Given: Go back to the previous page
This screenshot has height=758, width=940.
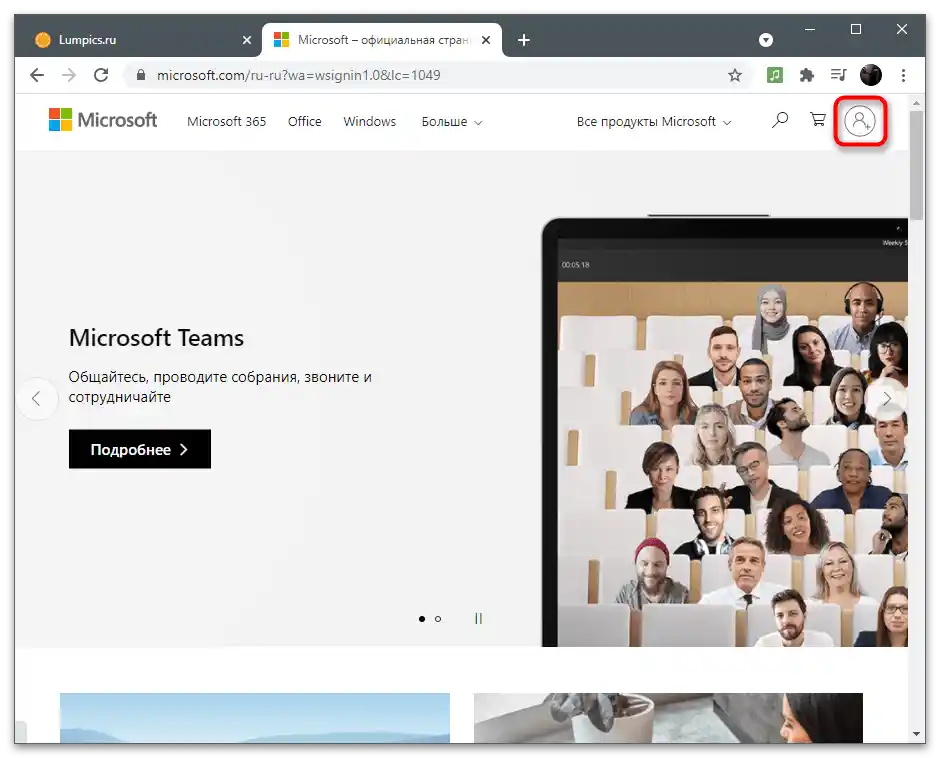Looking at the screenshot, I should [37, 75].
